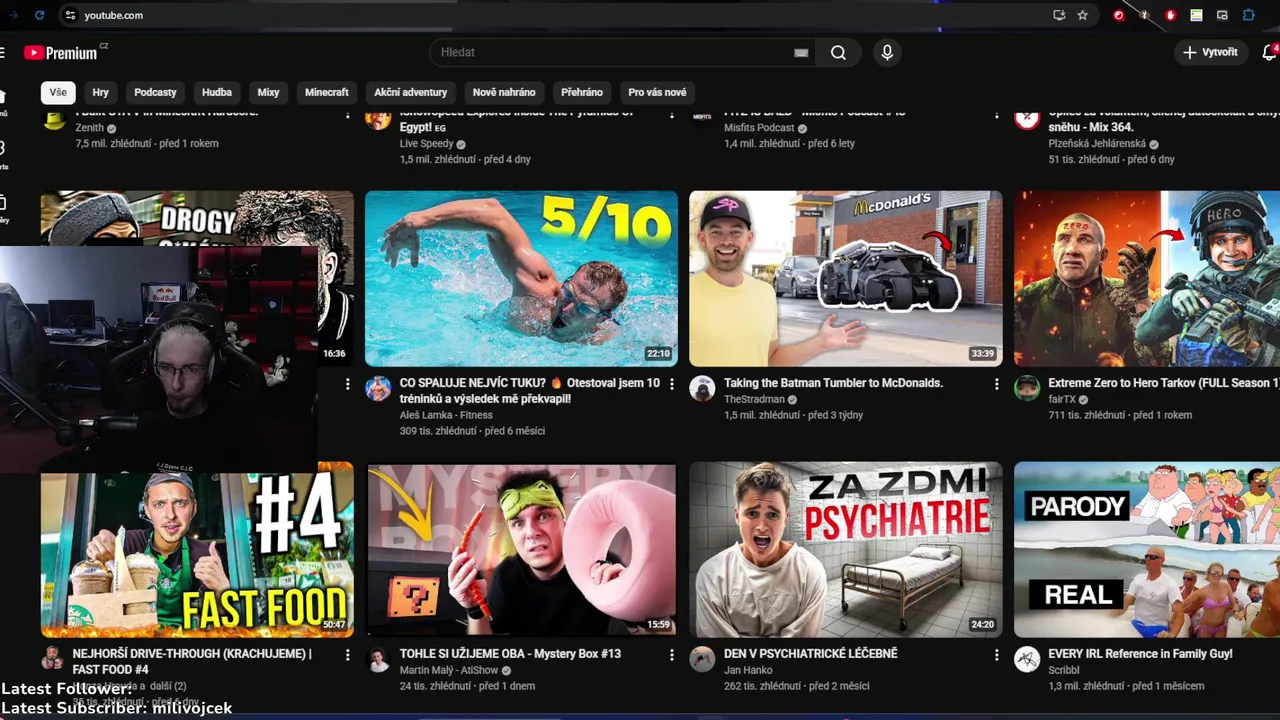Select the Nově nahráno filter chip
The width and height of the screenshot is (1280, 720).
point(504,92)
